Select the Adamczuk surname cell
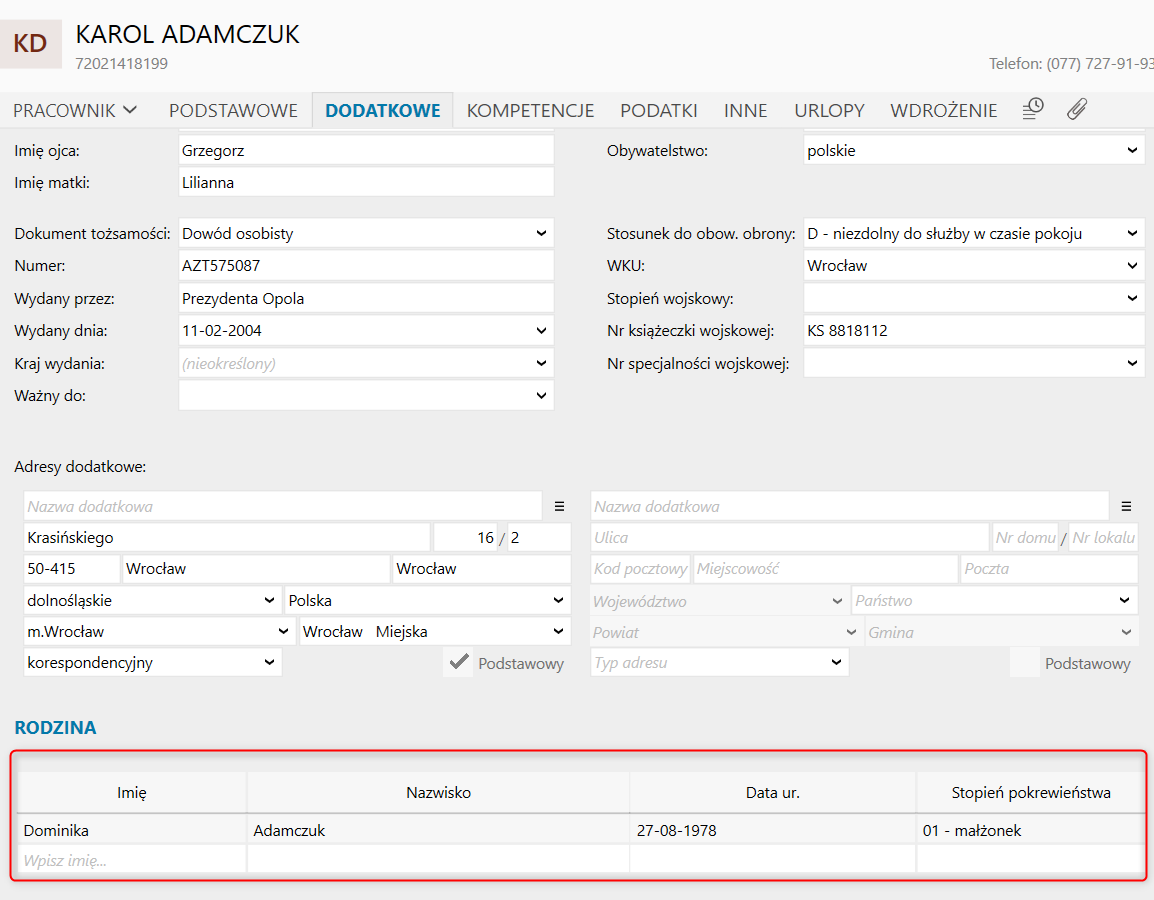 point(439,830)
